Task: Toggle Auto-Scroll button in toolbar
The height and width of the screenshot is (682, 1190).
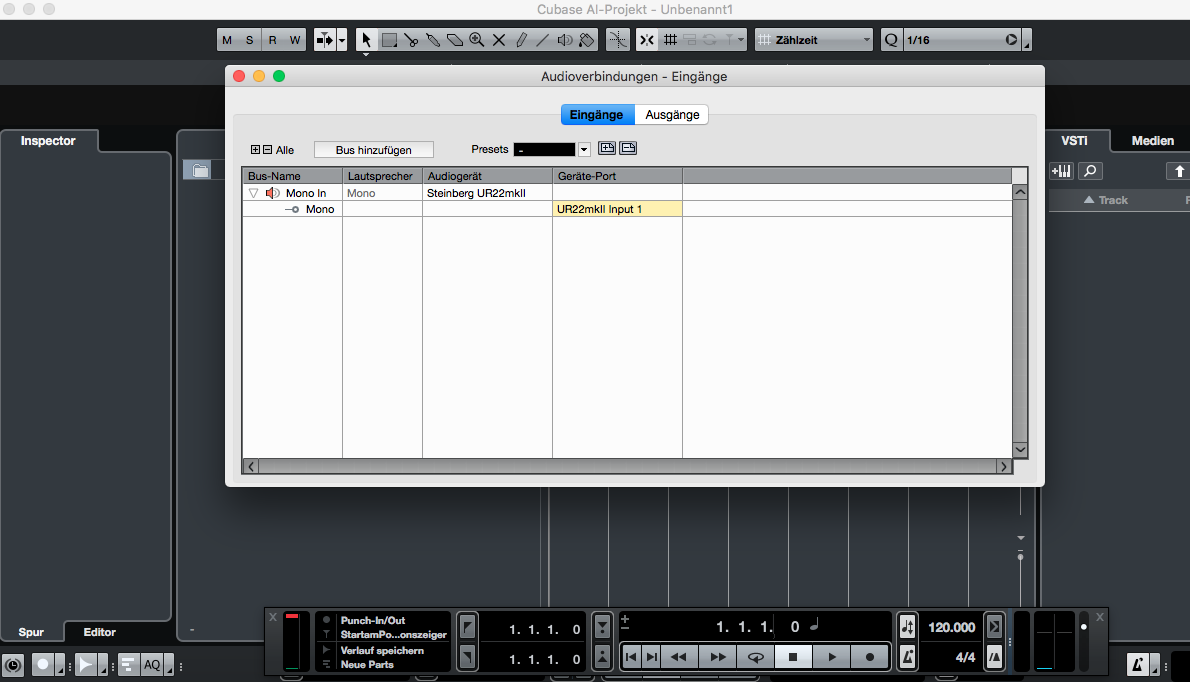Action: click(324, 39)
